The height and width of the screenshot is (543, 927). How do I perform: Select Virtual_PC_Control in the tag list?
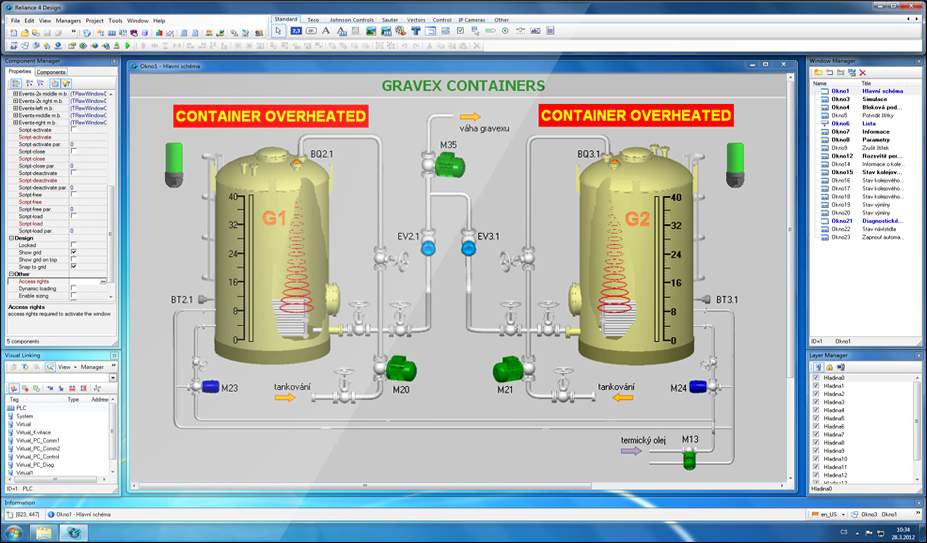coord(38,456)
